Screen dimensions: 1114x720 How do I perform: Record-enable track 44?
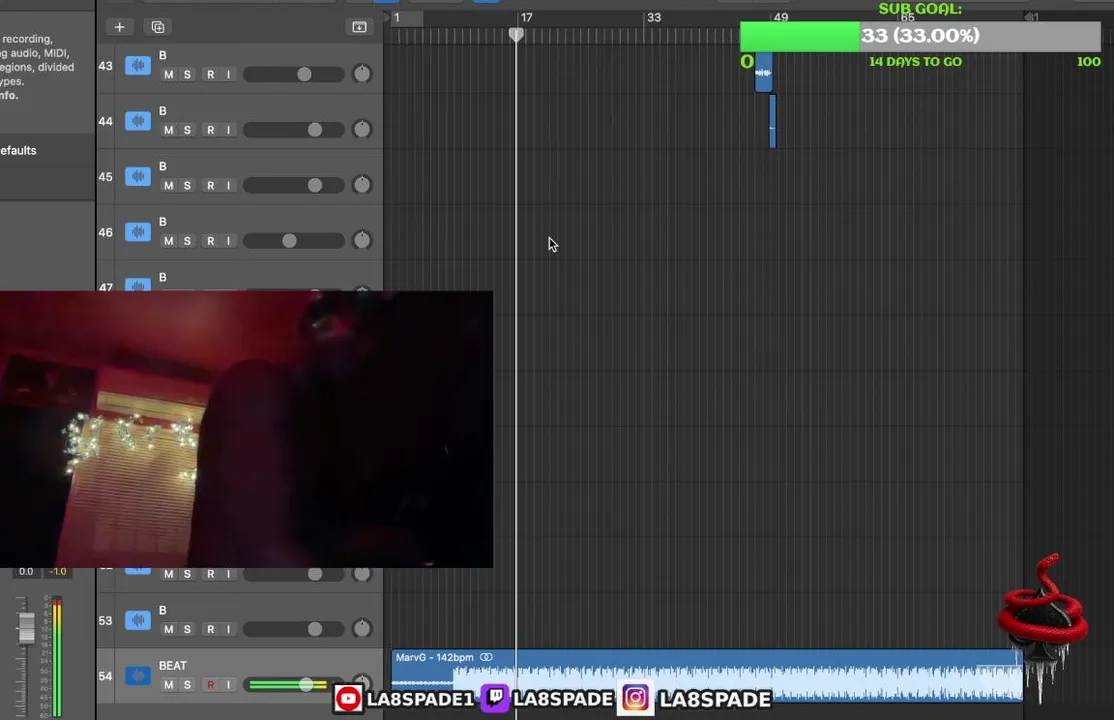tap(210, 130)
